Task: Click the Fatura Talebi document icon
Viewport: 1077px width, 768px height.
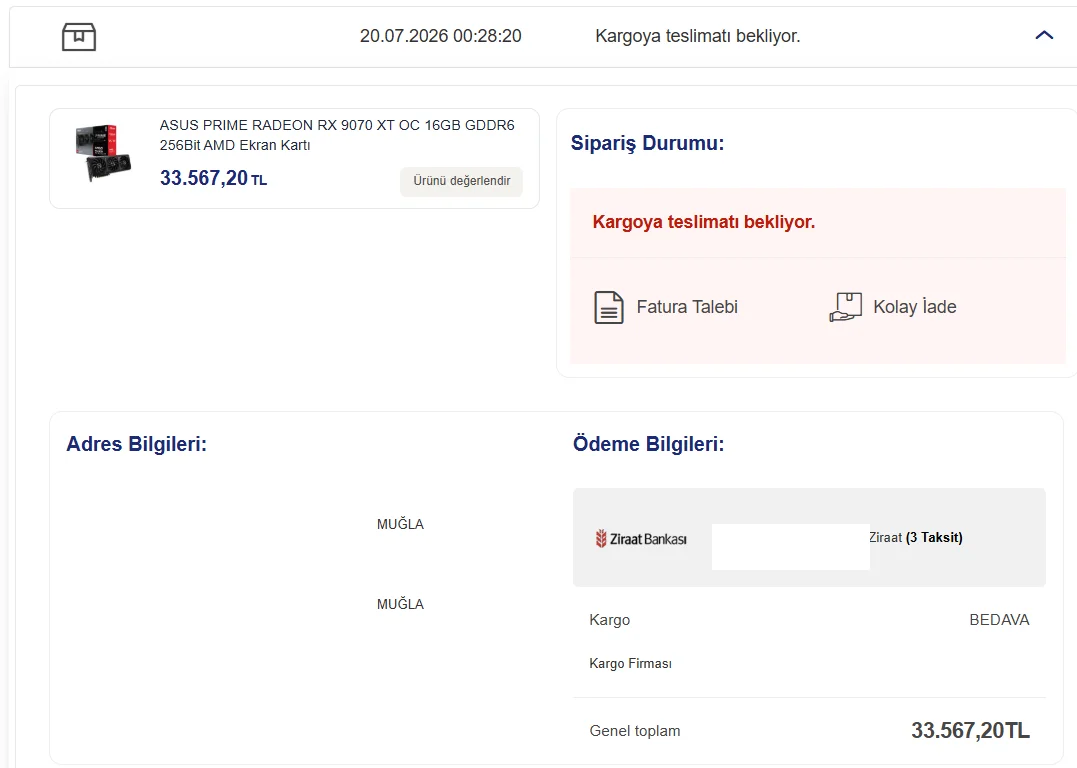Action: point(609,307)
